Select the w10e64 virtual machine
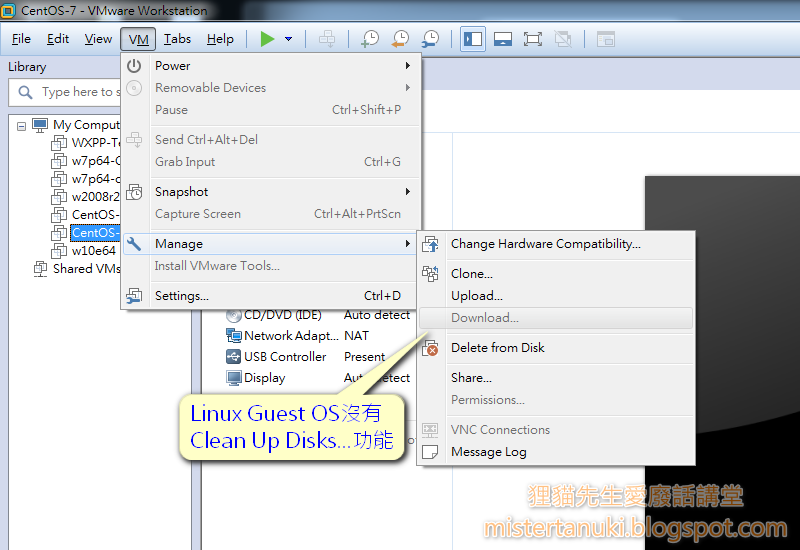This screenshot has height=550, width=800. coord(93,251)
